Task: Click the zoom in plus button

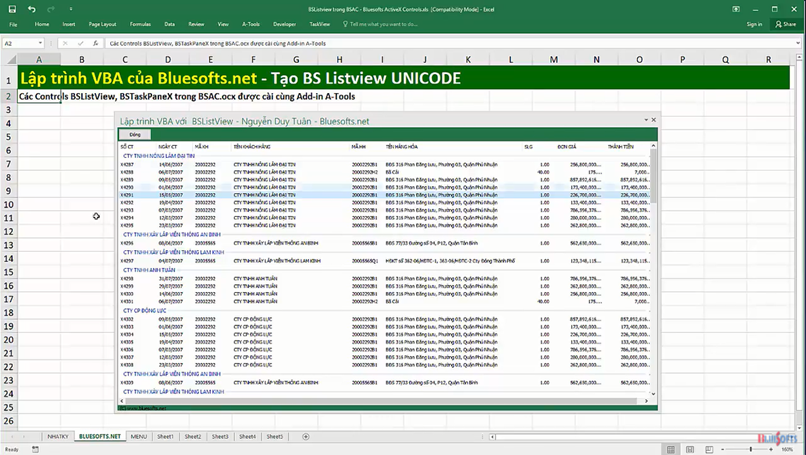Action: (772, 449)
